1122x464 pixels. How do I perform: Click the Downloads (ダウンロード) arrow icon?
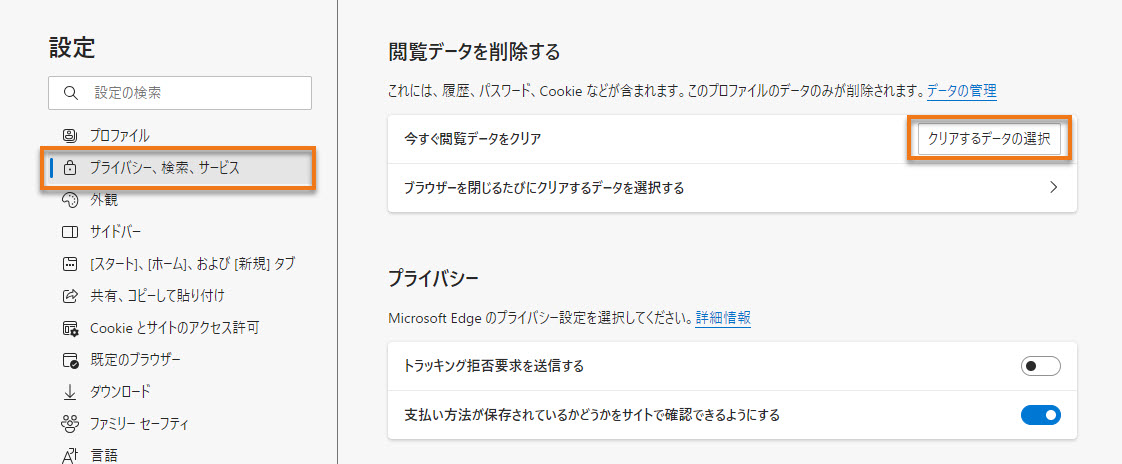point(69,392)
